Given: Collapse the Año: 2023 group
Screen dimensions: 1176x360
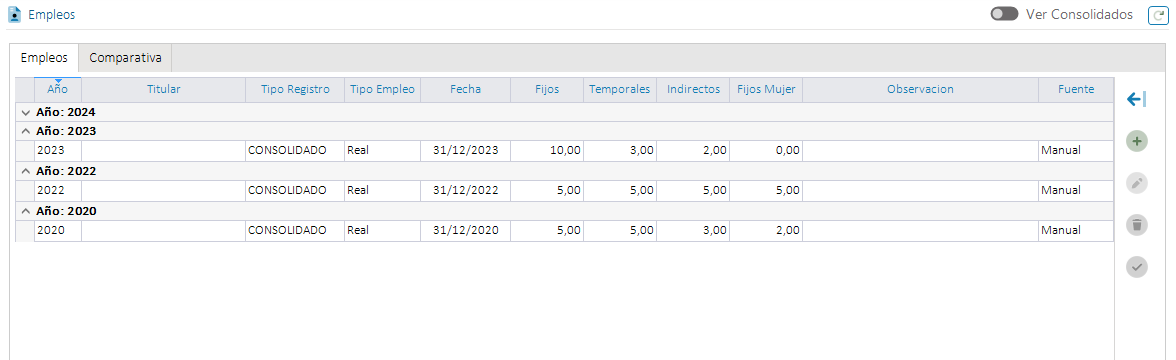Looking at the screenshot, I should pyautogui.click(x=26, y=130).
